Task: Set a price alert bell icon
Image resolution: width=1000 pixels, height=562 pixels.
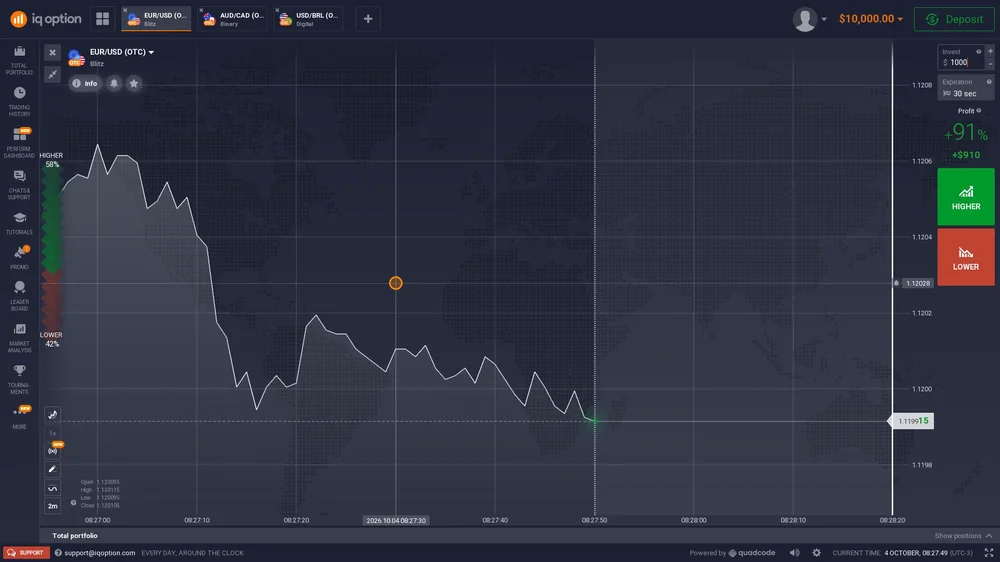Action: pos(114,84)
